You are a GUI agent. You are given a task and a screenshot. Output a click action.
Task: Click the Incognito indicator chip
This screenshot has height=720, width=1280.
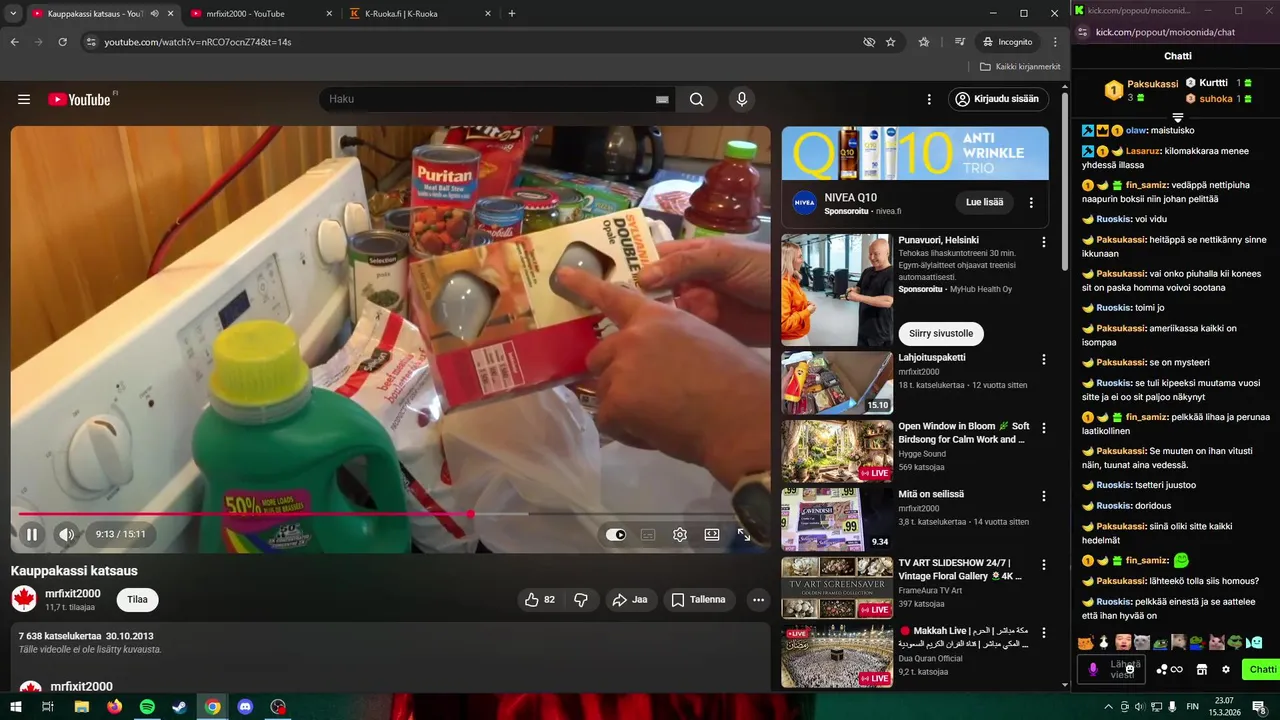click(1007, 42)
